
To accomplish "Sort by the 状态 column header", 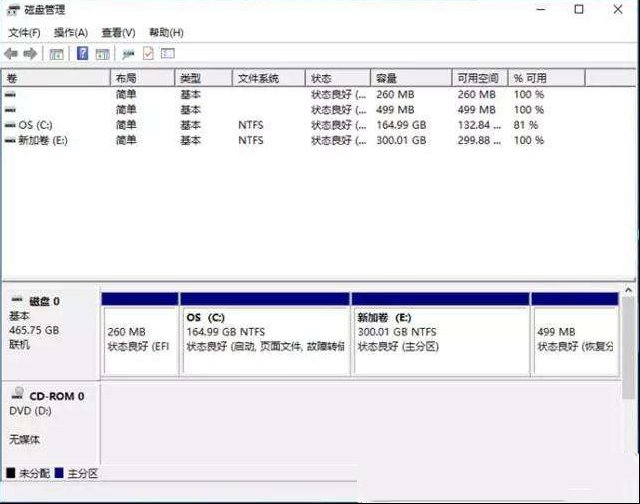I will pos(338,78).
